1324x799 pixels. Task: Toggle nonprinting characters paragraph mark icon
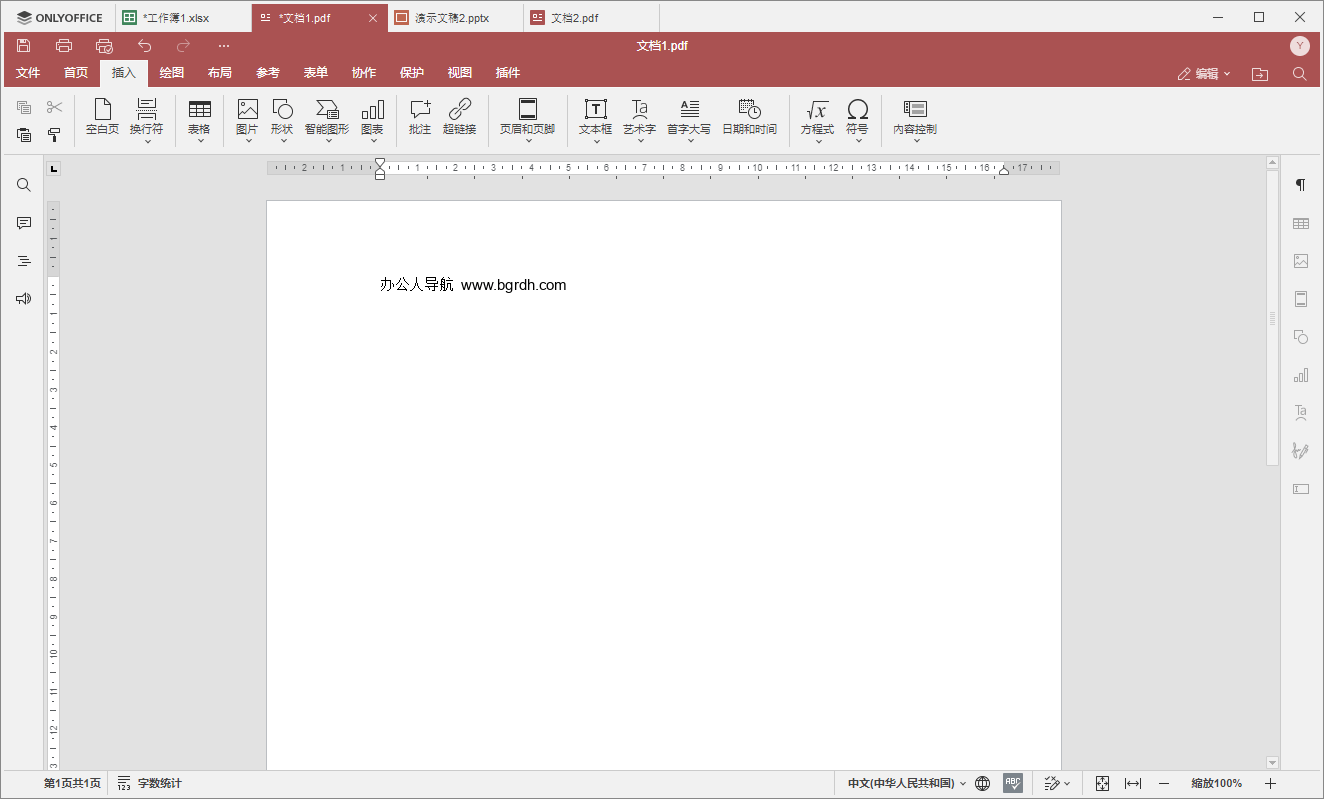pos(1301,185)
